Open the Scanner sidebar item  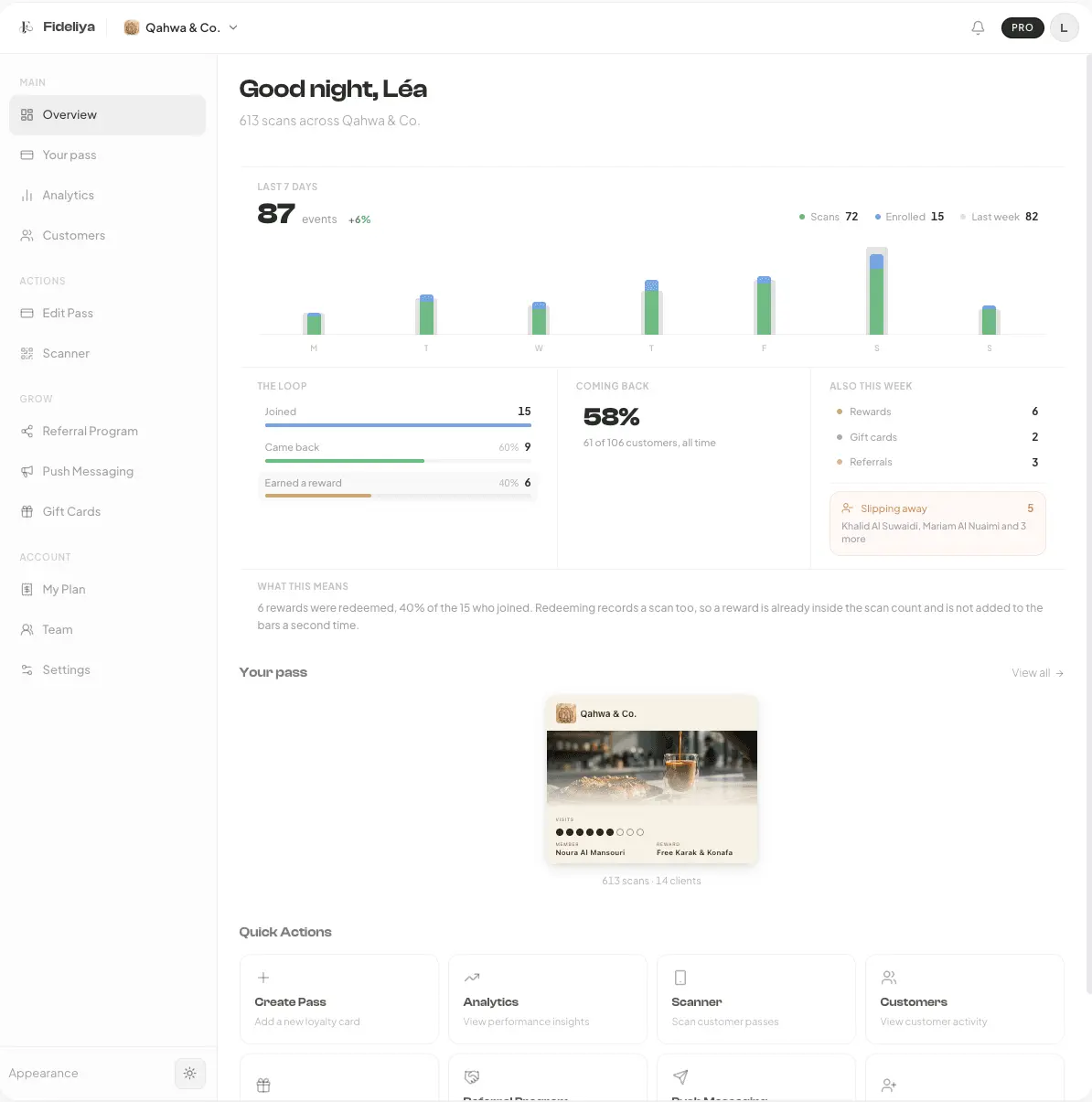tap(107, 353)
